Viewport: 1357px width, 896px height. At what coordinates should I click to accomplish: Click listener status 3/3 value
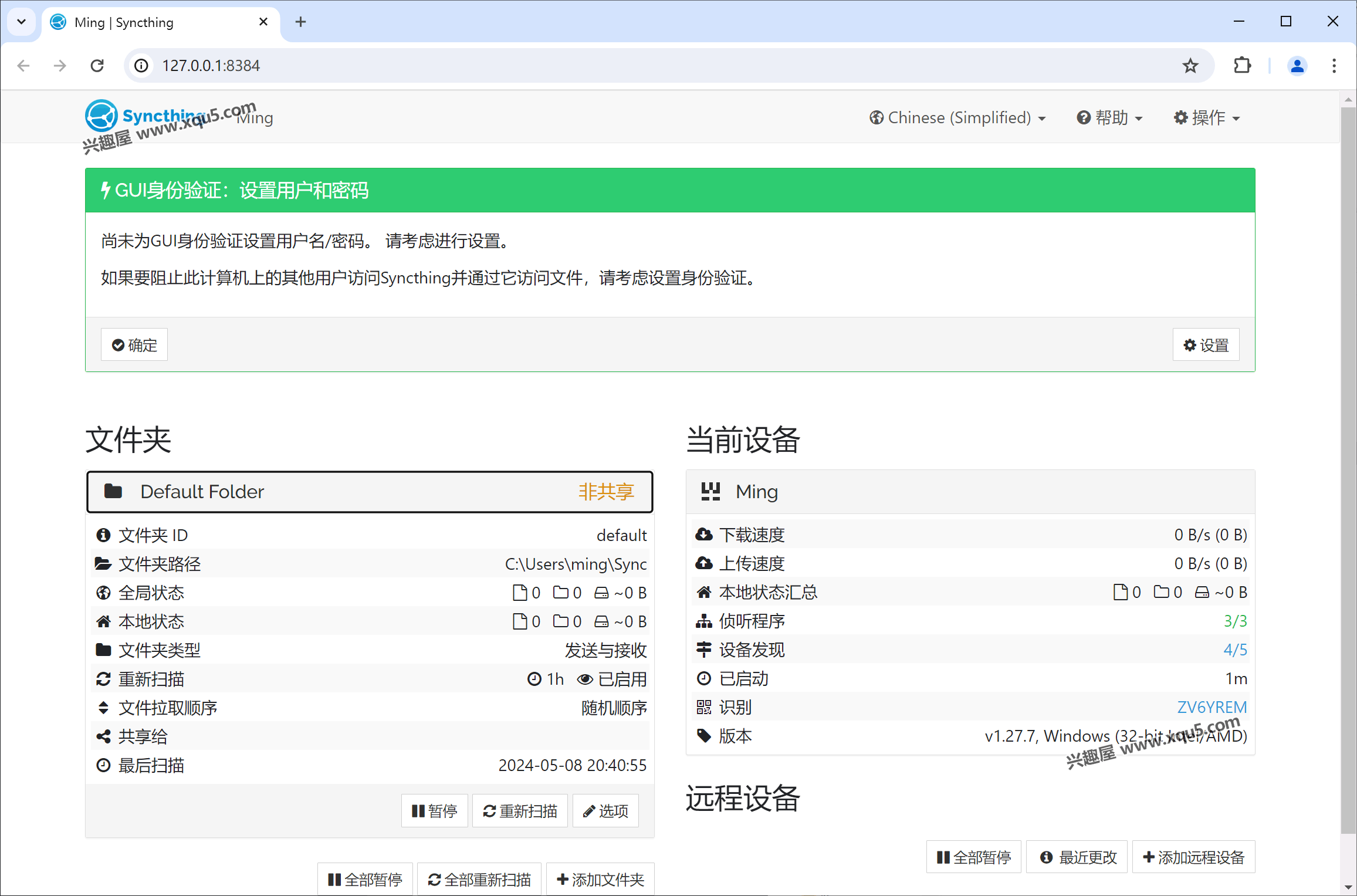tap(1235, 621)
